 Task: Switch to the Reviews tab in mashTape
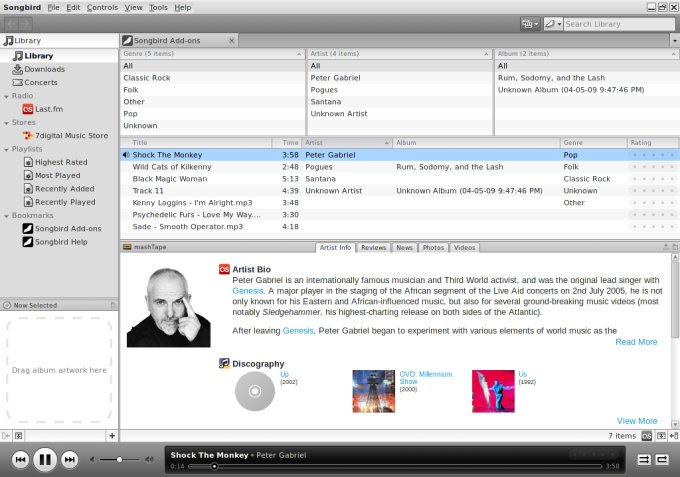(x=373, y=247)
